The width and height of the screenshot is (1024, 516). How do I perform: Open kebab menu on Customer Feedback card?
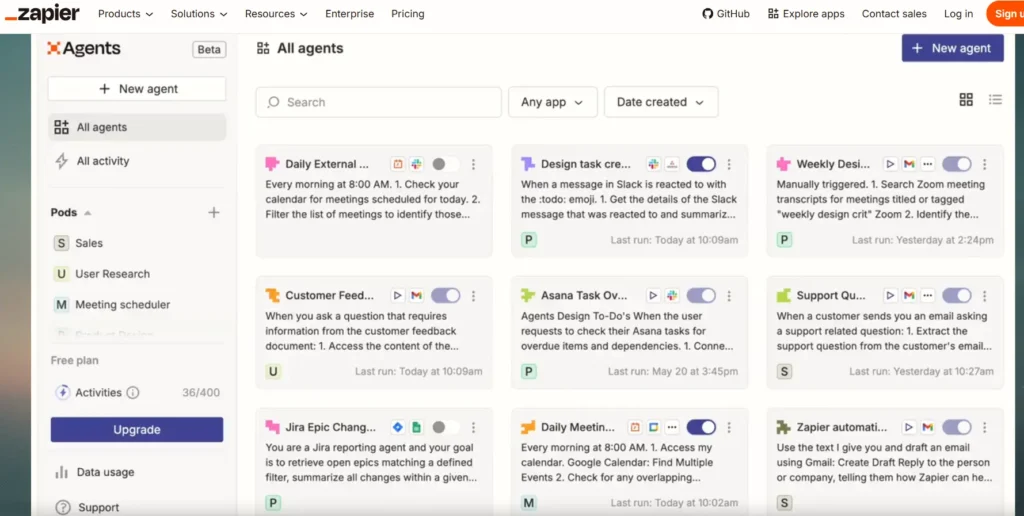(x=473, y=295)
